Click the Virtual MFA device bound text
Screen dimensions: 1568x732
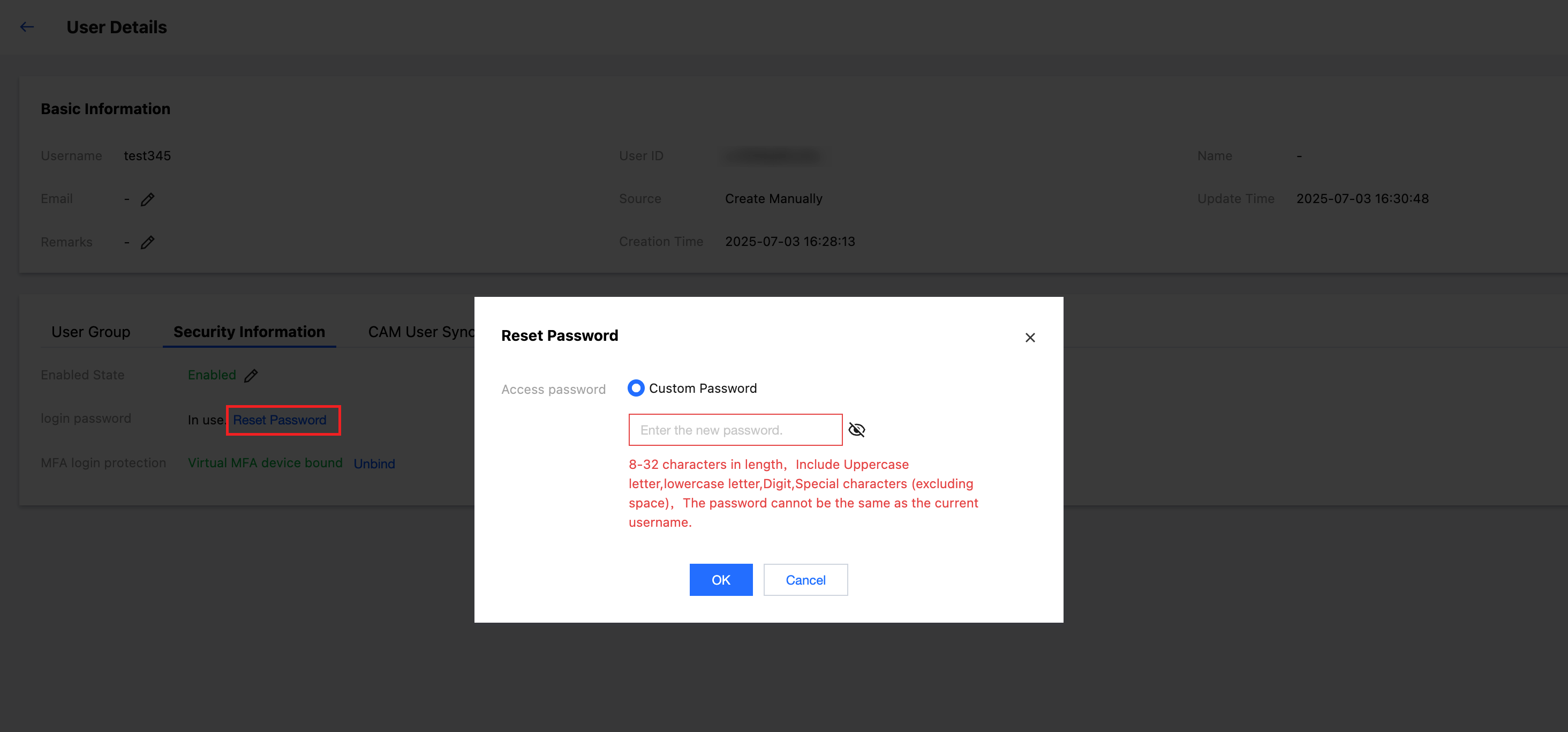coord(265,463)
